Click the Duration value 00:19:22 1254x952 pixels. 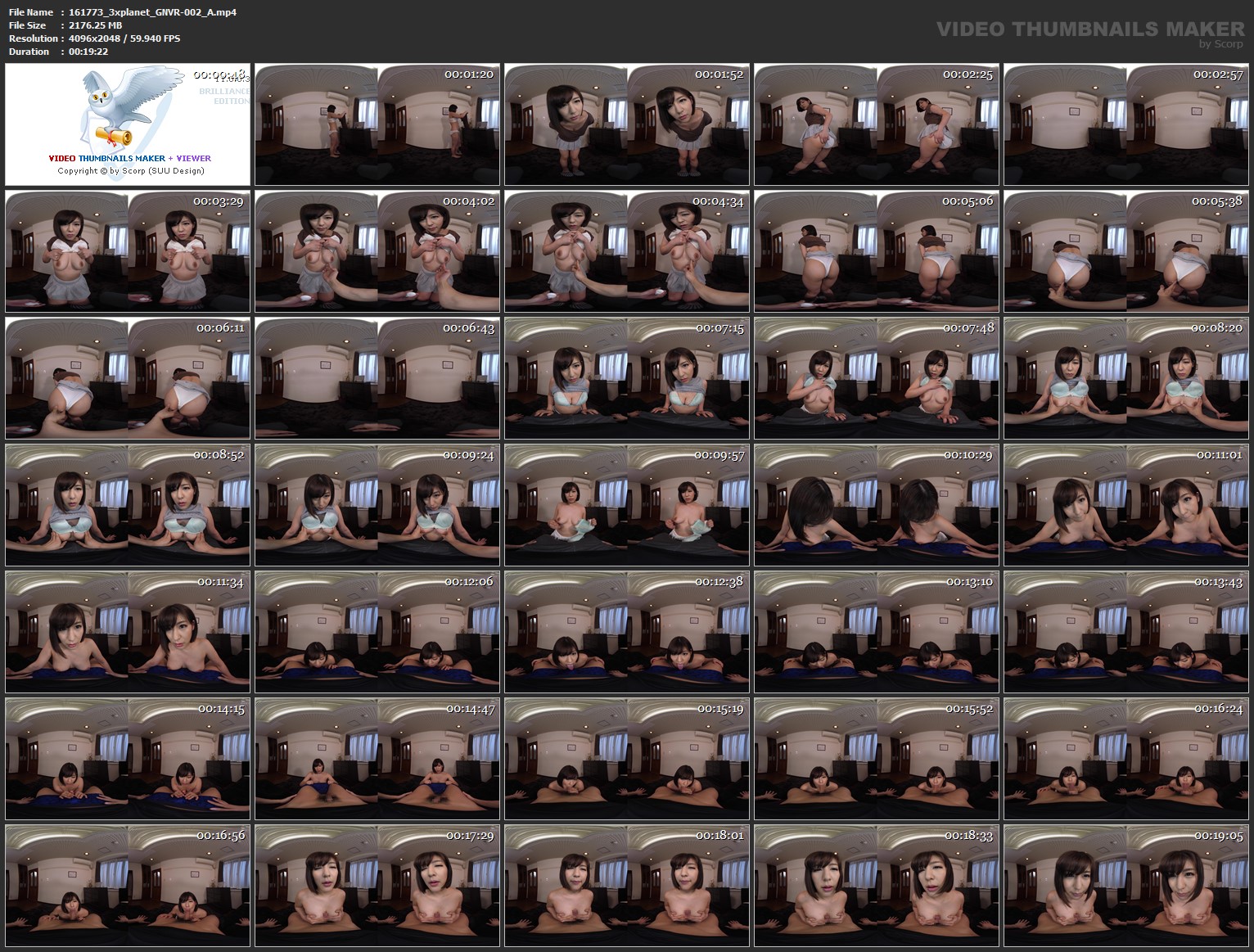pos(88,52)
